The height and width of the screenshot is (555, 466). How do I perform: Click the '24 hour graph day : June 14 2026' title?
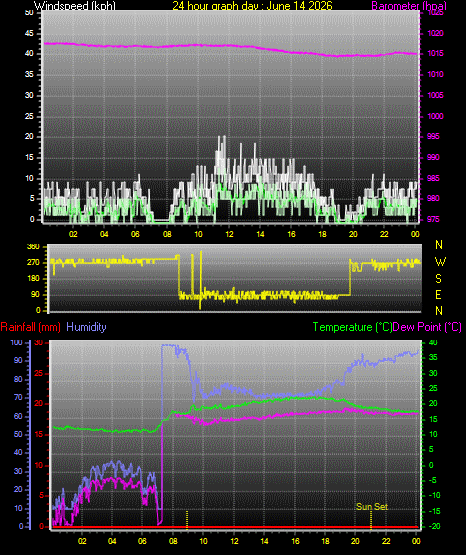click(x=252, y=6)
